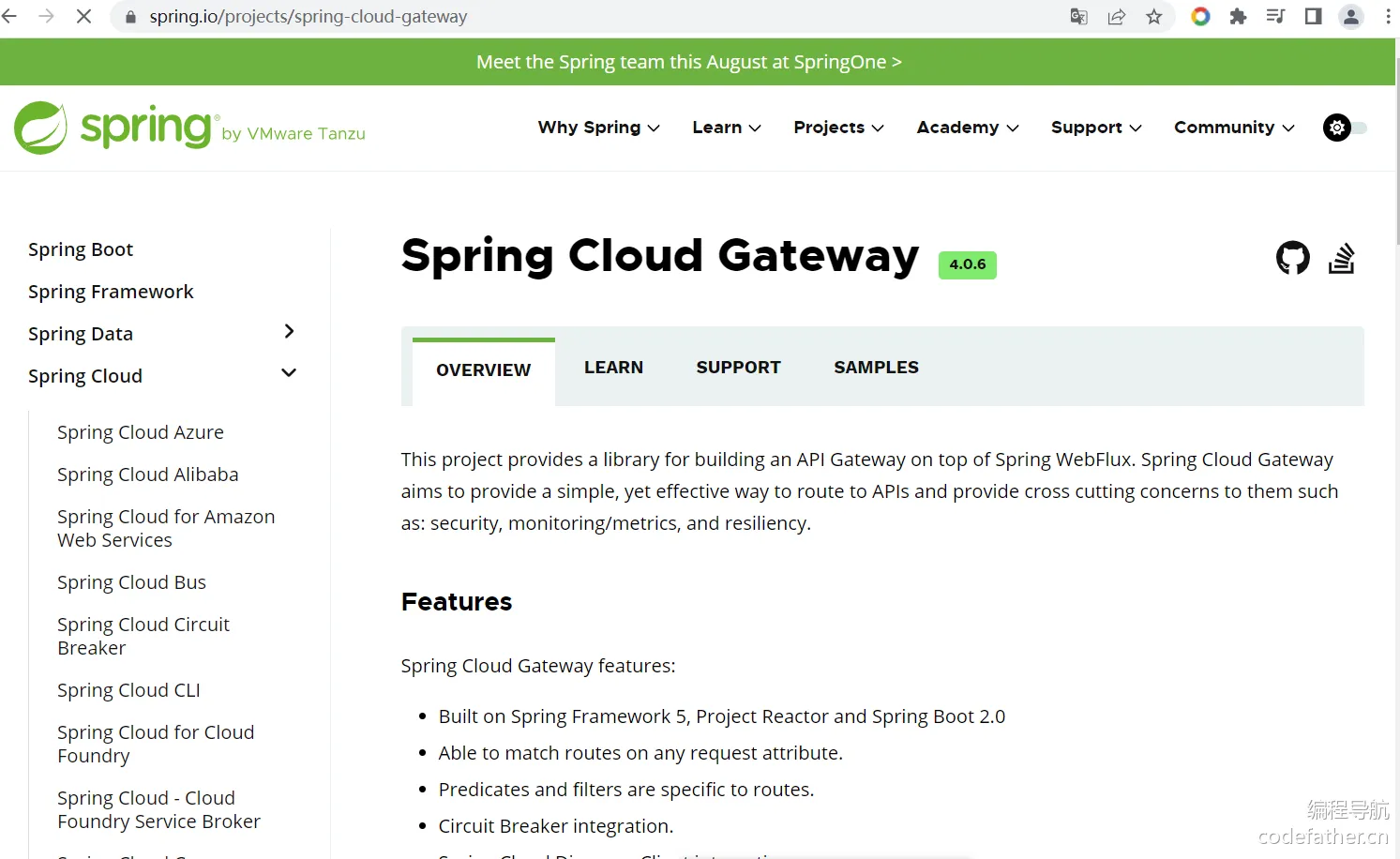Go to Spring Cloud CLI
Viewport: 1400px width, 859px height.
click(x=128, y=690)
